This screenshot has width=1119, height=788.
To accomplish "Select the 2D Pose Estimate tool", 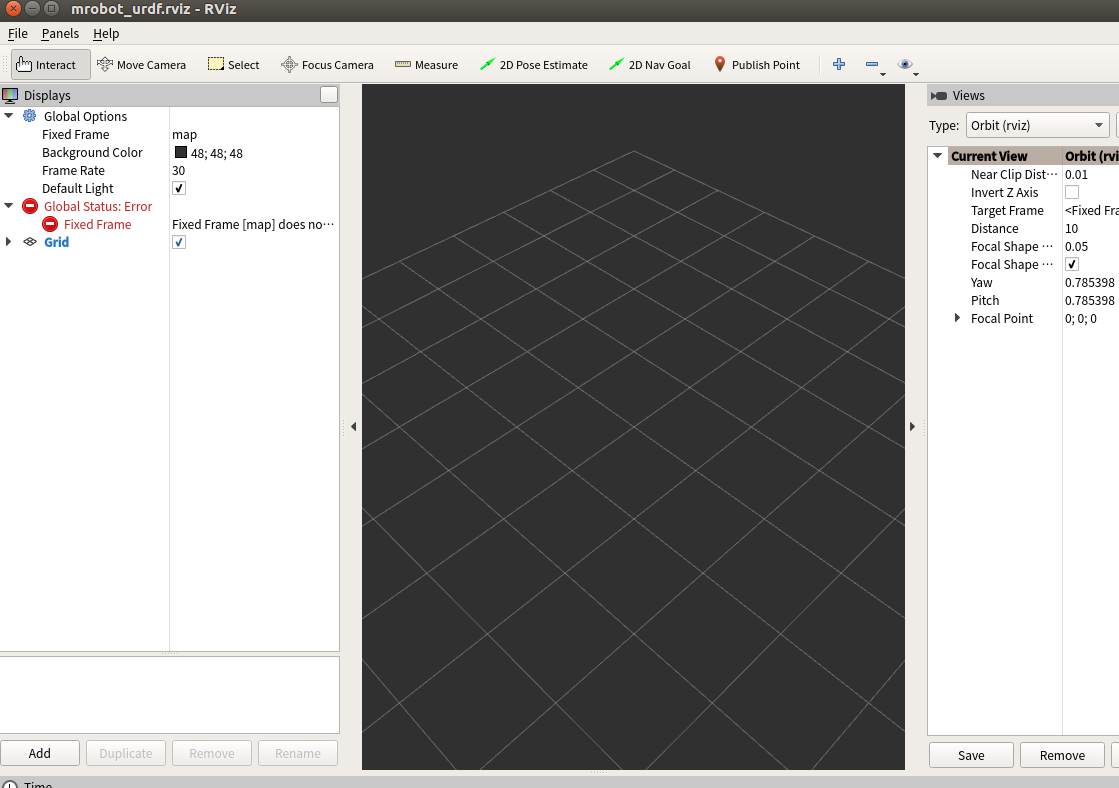I will click(536, 64).
